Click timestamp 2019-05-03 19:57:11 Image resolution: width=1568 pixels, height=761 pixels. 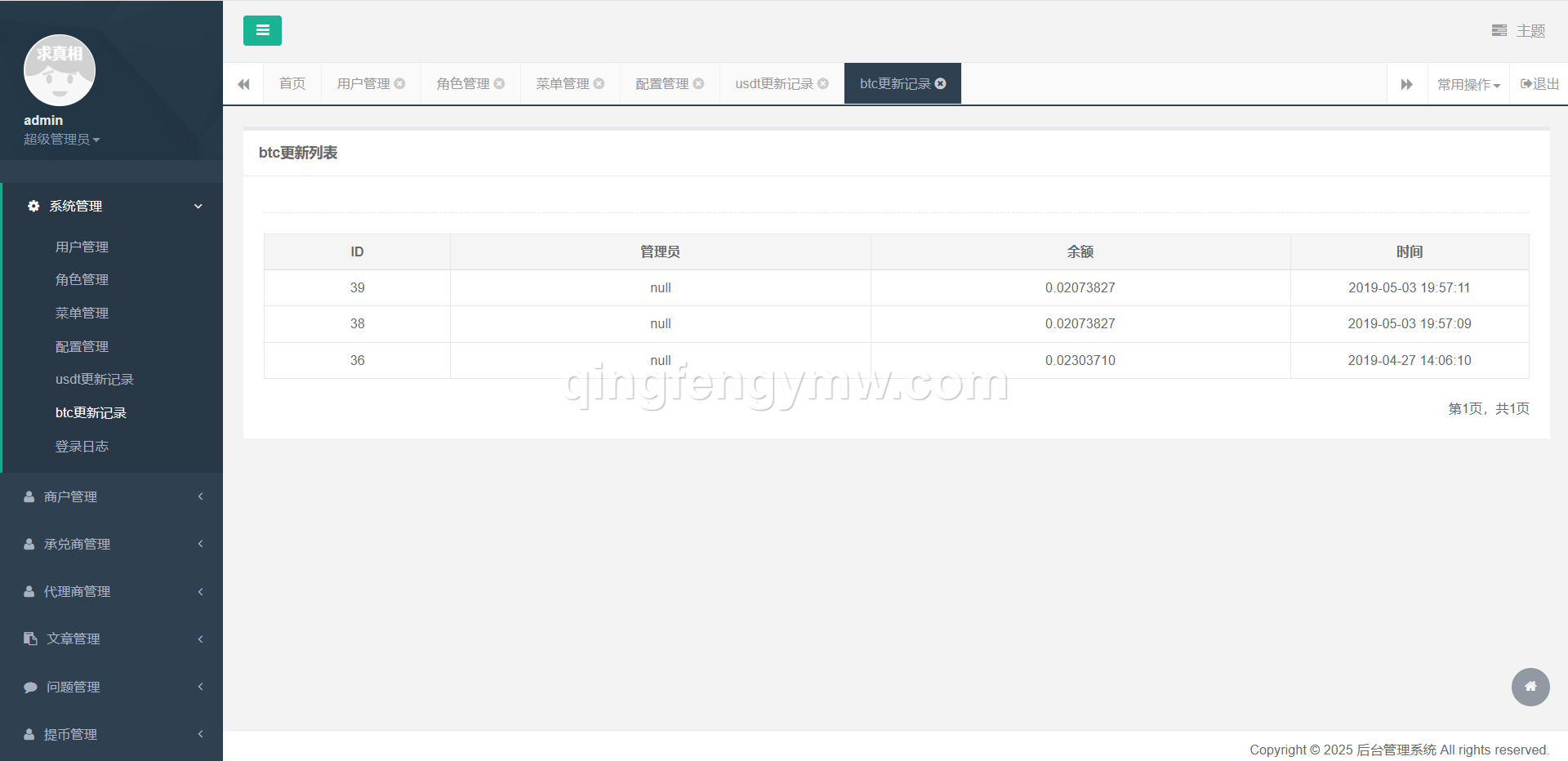[1410, 287]
